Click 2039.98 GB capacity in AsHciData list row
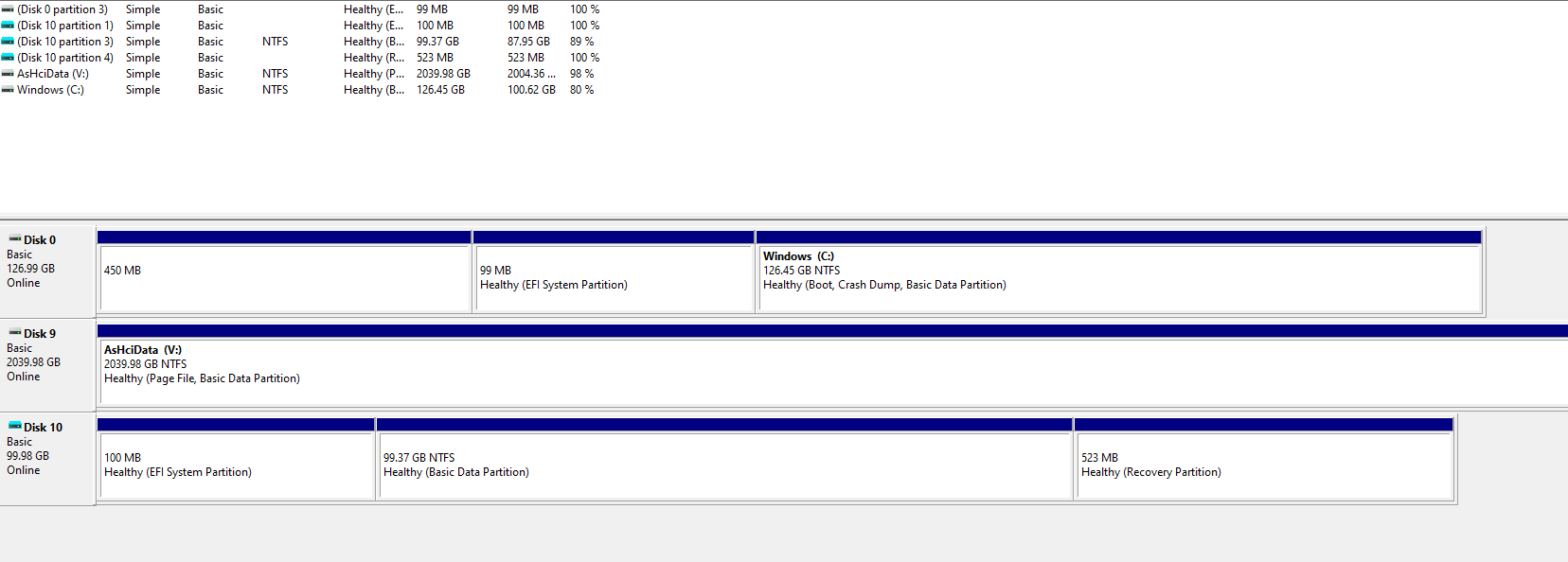 (x=443, y=74)
